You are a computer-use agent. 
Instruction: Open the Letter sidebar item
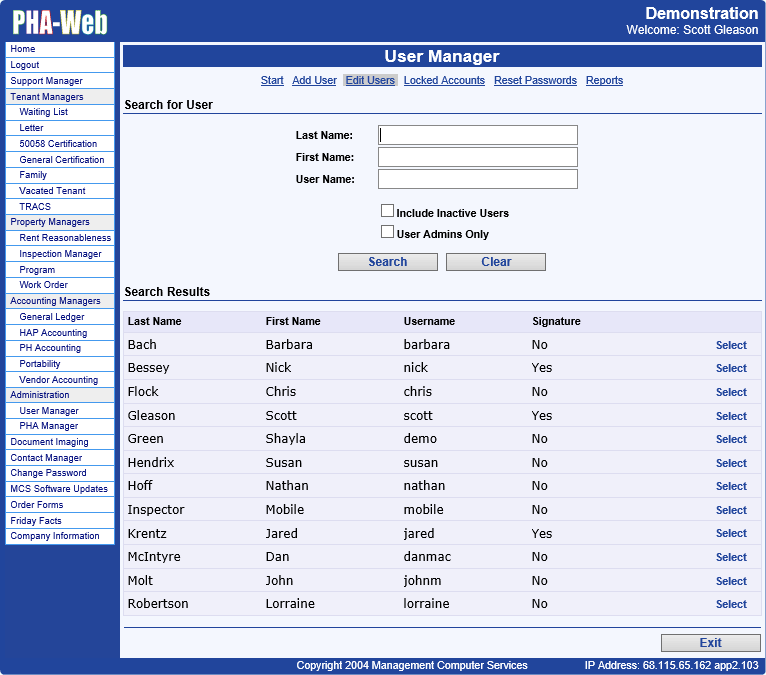click(60, 128)
